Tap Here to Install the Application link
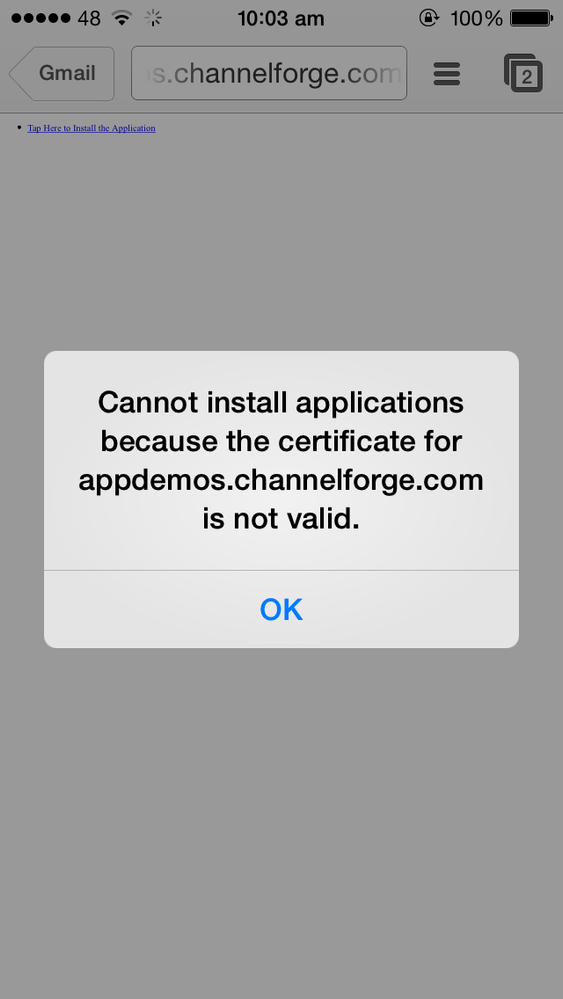The image size is (563, 999). point(92,128)
